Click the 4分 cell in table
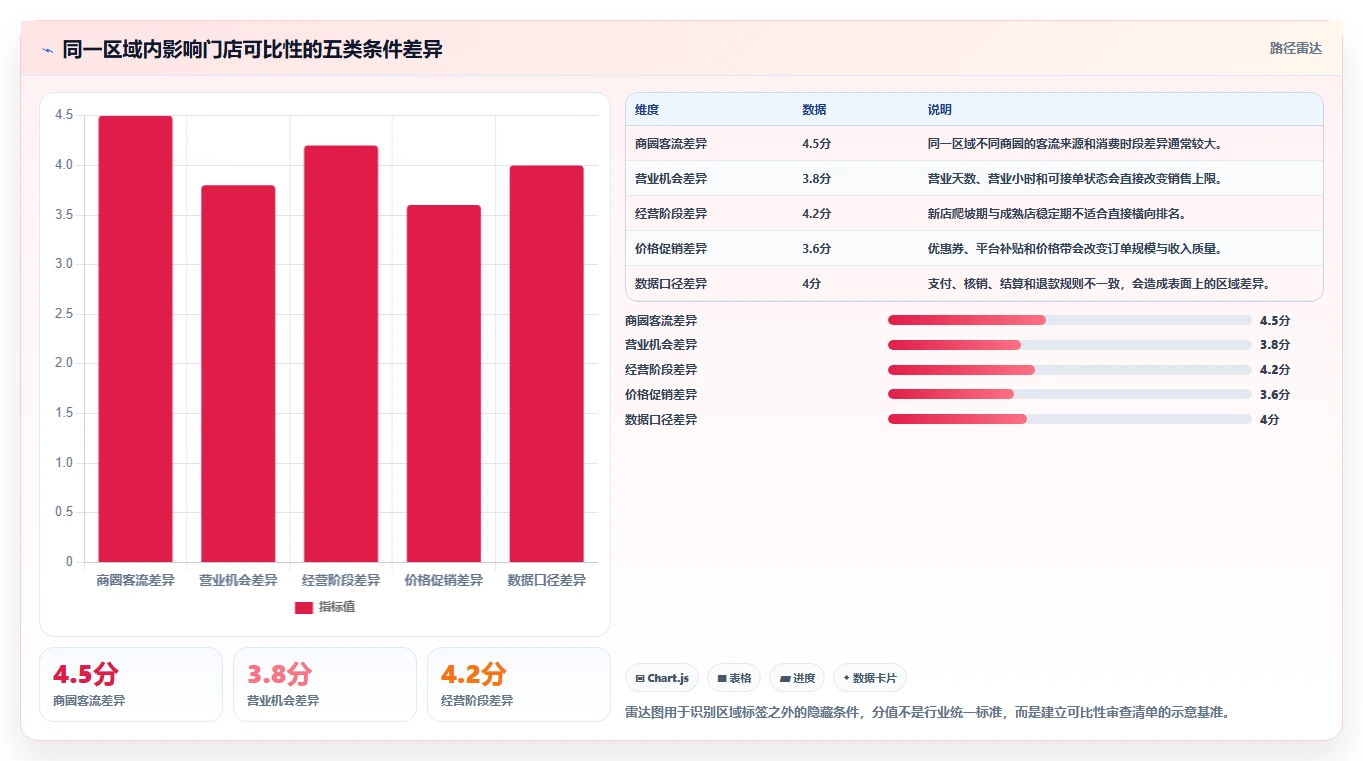 (x=811, y=284)
